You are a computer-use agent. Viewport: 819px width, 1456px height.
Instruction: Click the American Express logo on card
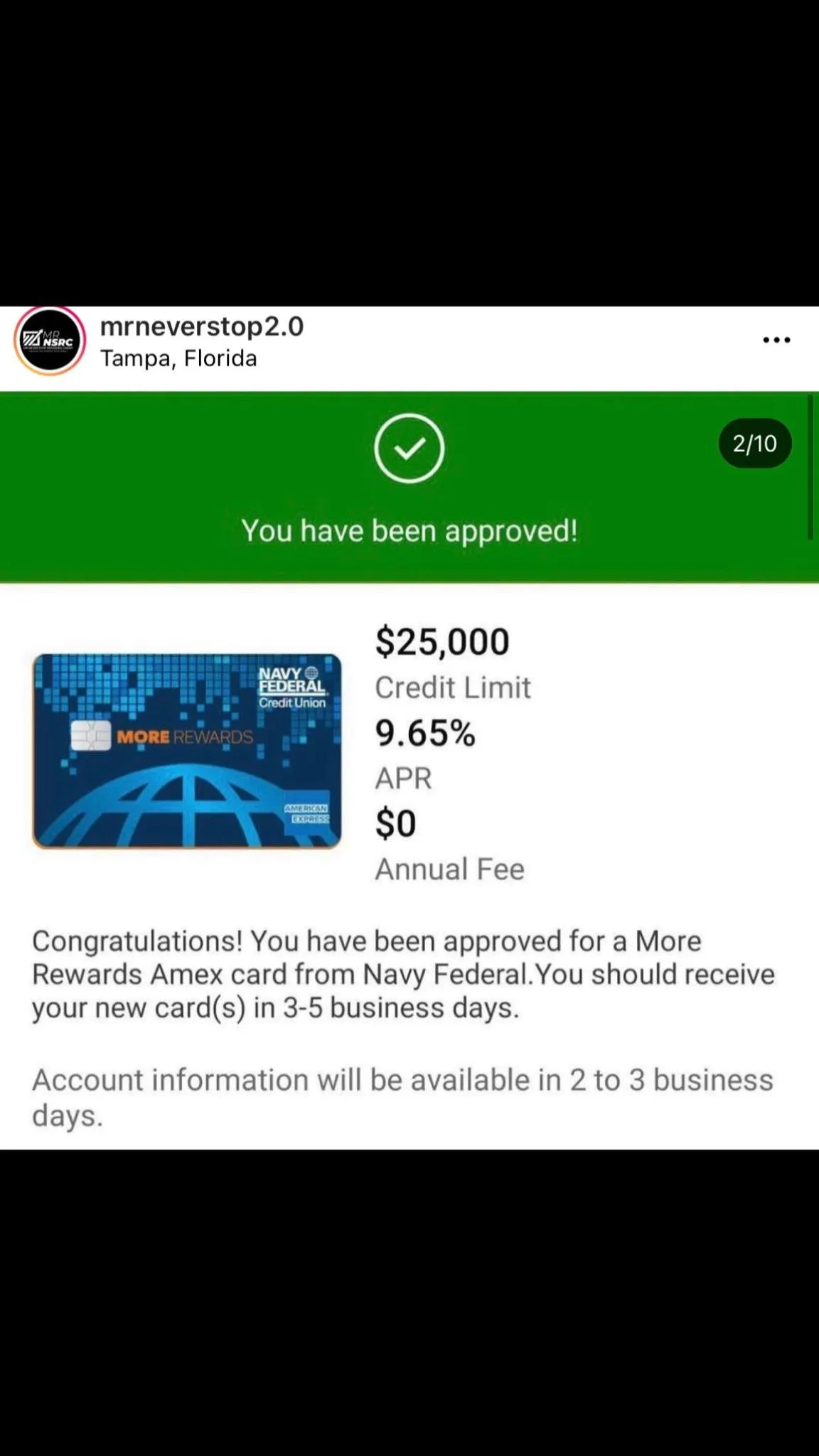pyautogui.click(x=307, y=813)
